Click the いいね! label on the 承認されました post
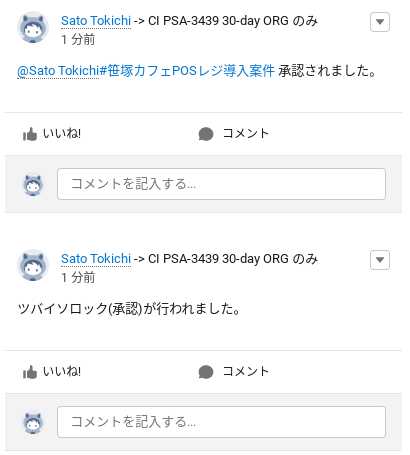The height and width of the screenshot is (455, 410). (x=62, y=134)
